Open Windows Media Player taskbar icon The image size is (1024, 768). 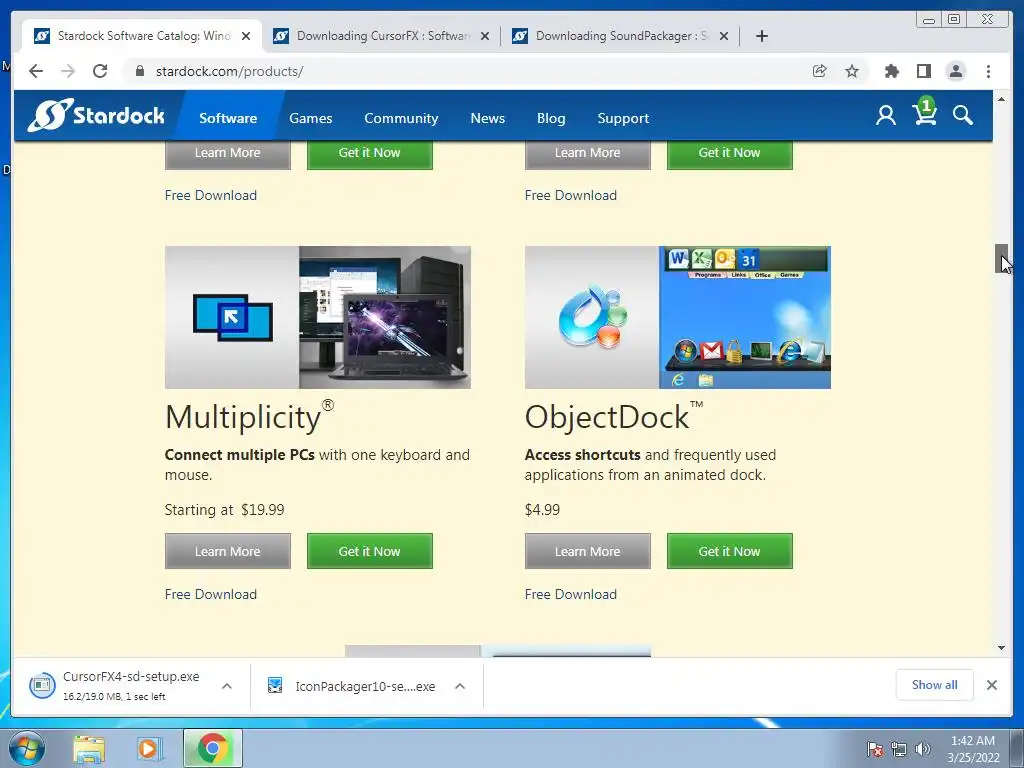pos(150,748)
